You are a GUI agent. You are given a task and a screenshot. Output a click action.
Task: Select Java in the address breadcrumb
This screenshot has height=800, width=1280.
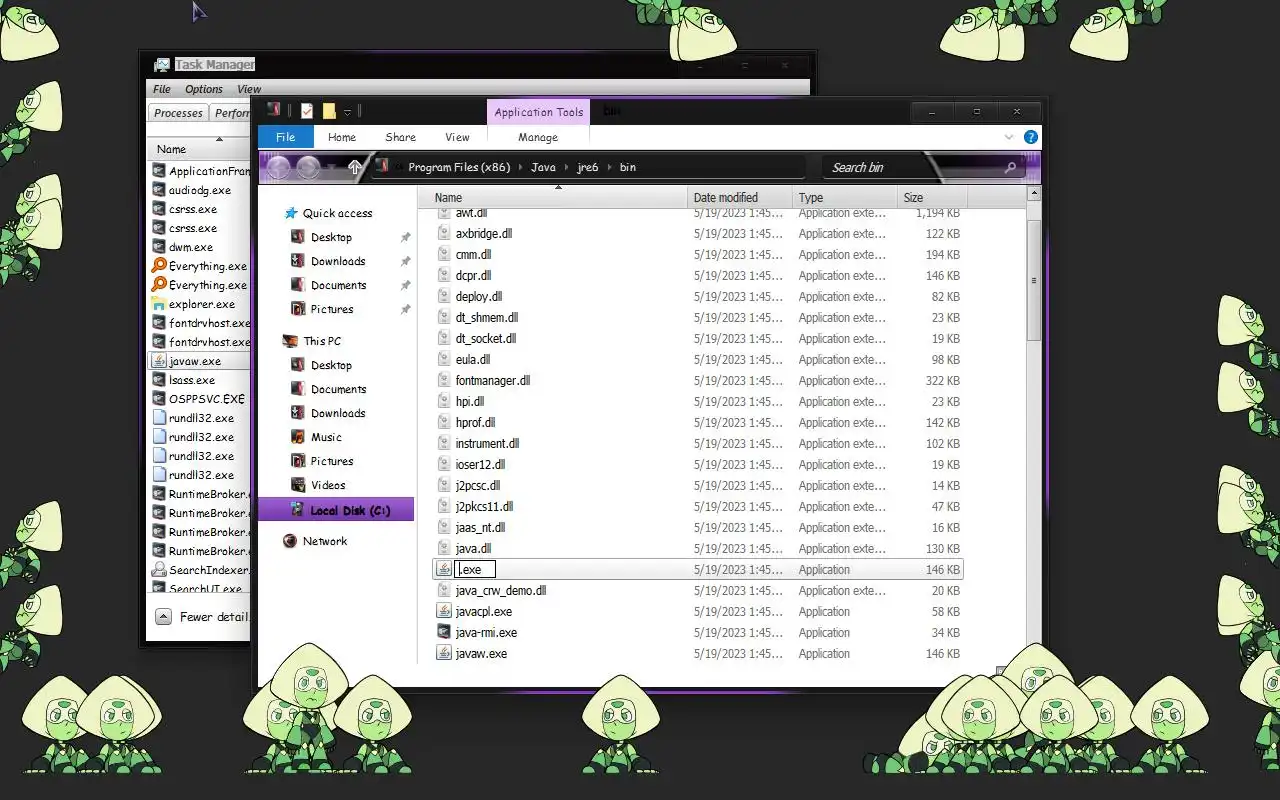(x=543, y=167)
